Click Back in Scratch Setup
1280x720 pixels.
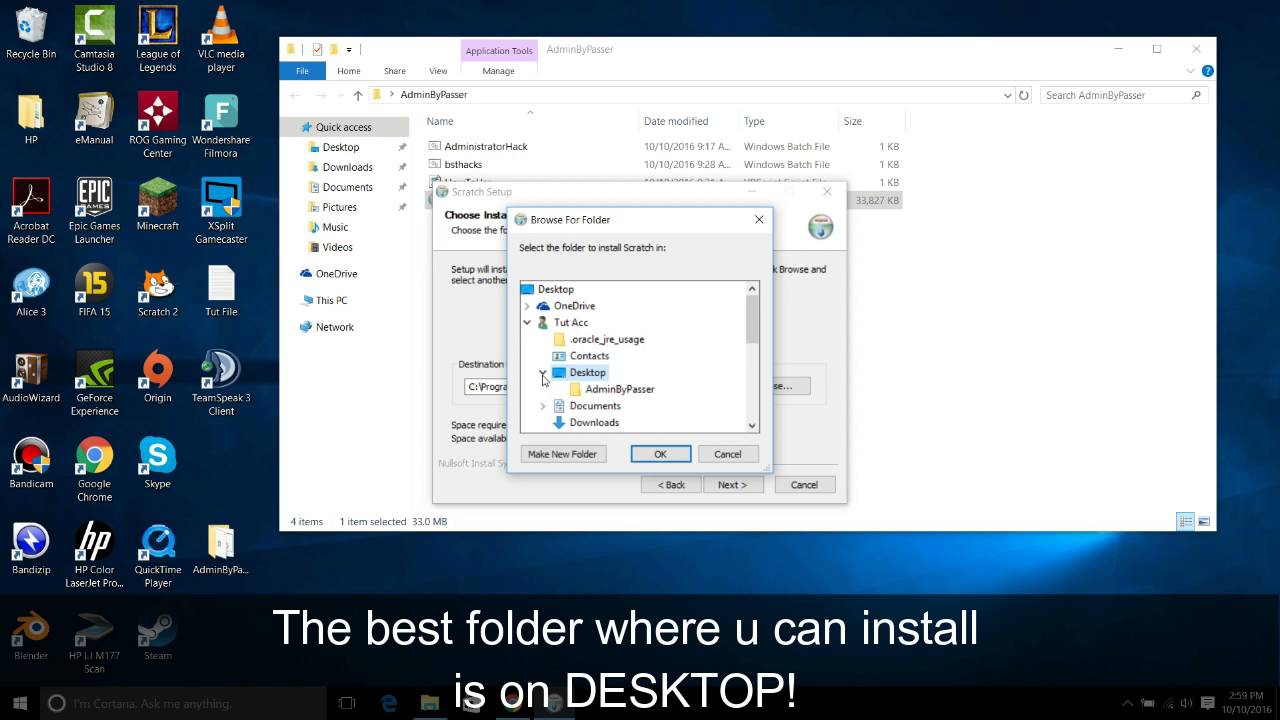tap(671, 485)
